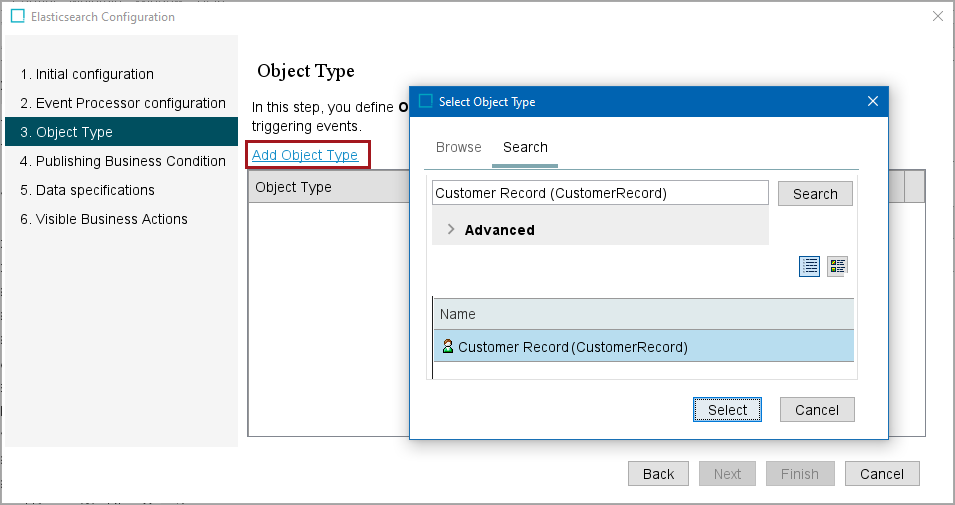Click the Name column header in results
This screenshot has height=505, width=955.
point(644,314)
